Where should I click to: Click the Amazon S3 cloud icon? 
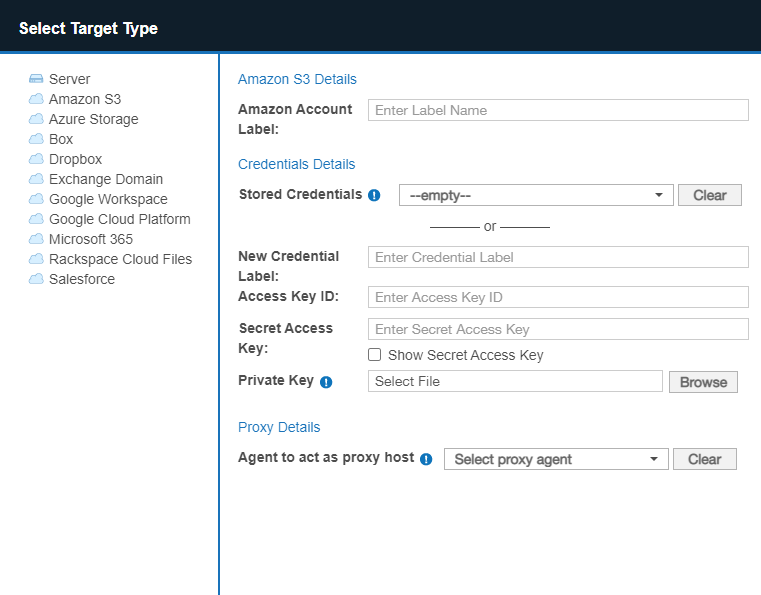coord(36,99)
